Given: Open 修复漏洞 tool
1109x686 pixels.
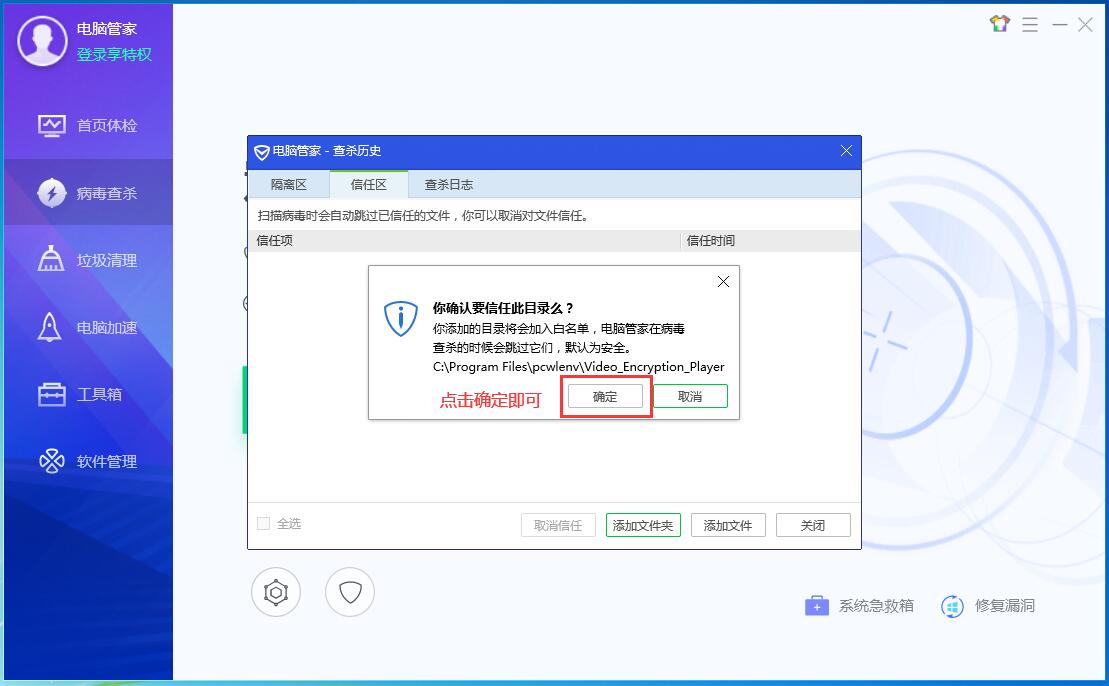Looking at the screenshot, I should 988,606.
